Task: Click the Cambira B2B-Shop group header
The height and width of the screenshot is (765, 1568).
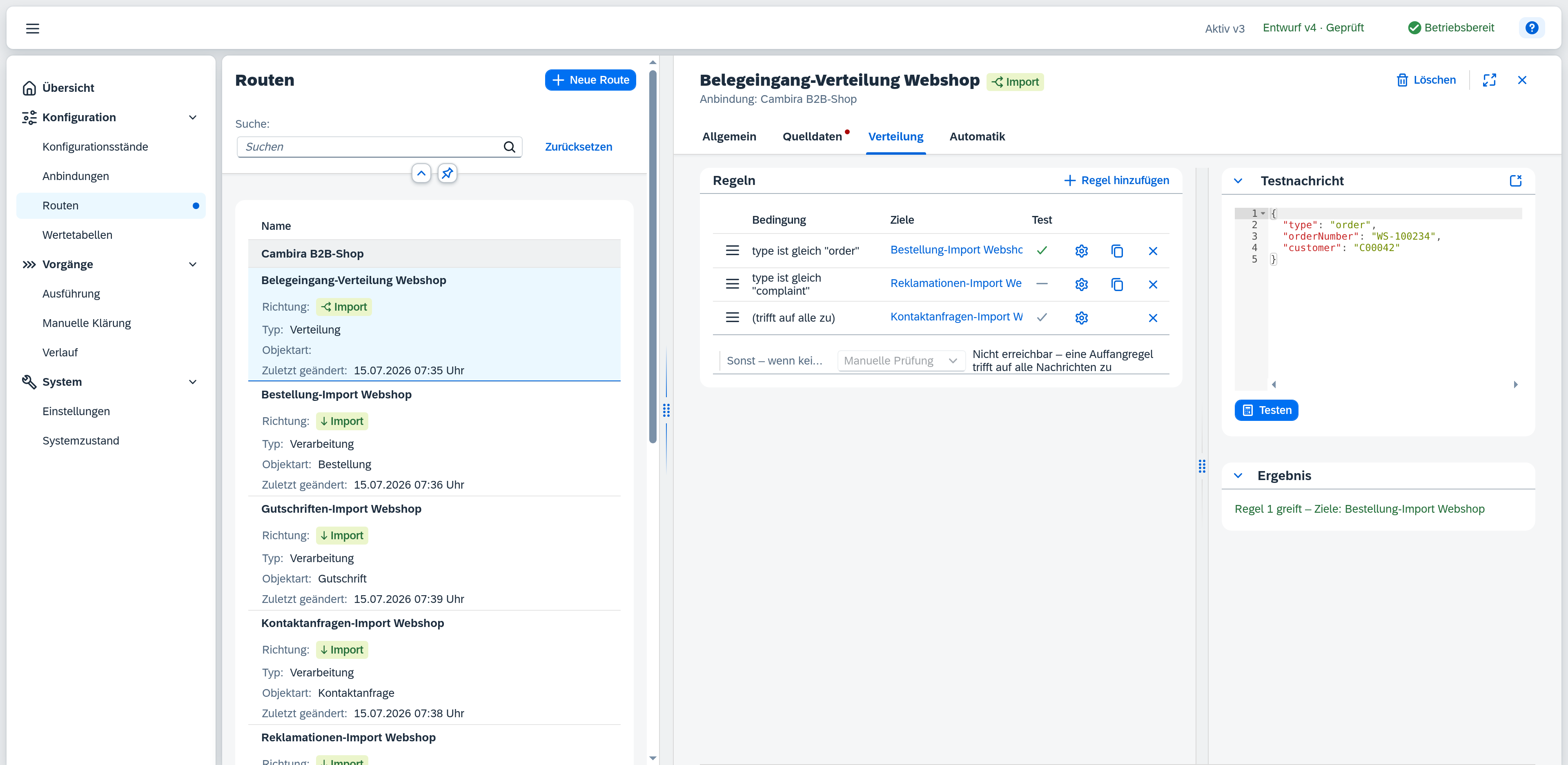Action: coord(434,254)
